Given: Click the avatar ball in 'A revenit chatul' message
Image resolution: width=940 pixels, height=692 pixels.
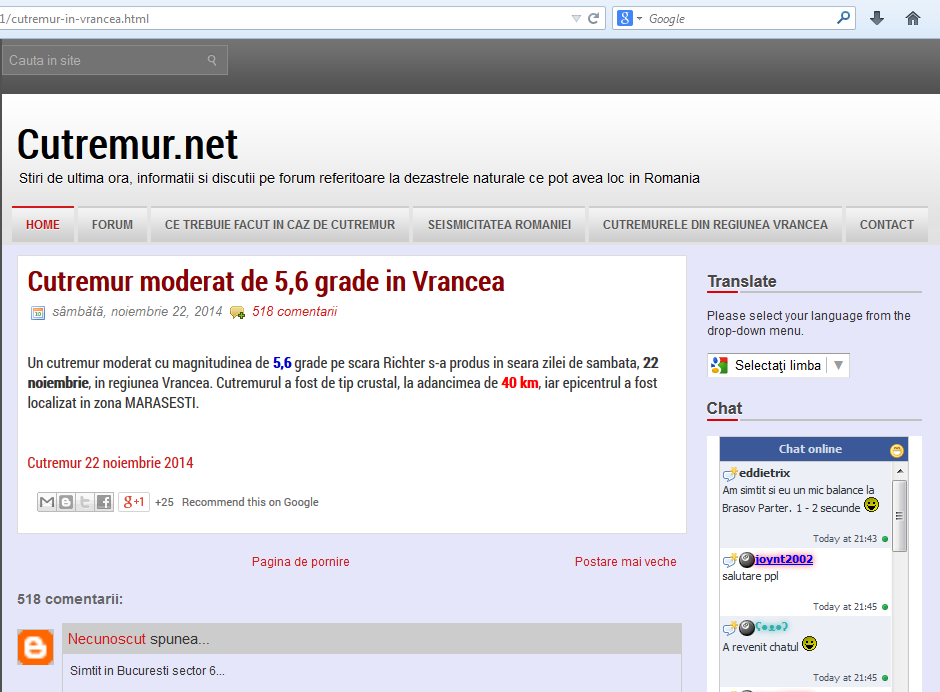Looking at the screenshot, I should click(746, 628).
